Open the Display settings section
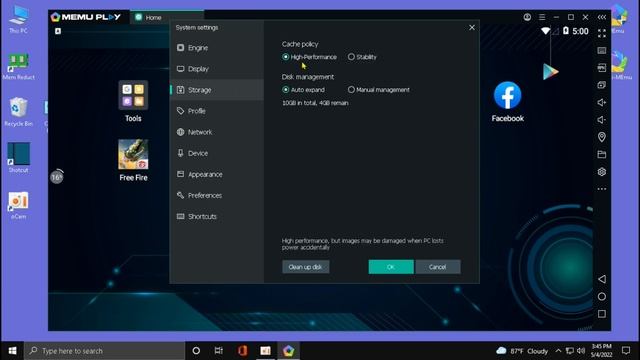Viewport: 640px width, 360px height. click(x=217, y=69)
